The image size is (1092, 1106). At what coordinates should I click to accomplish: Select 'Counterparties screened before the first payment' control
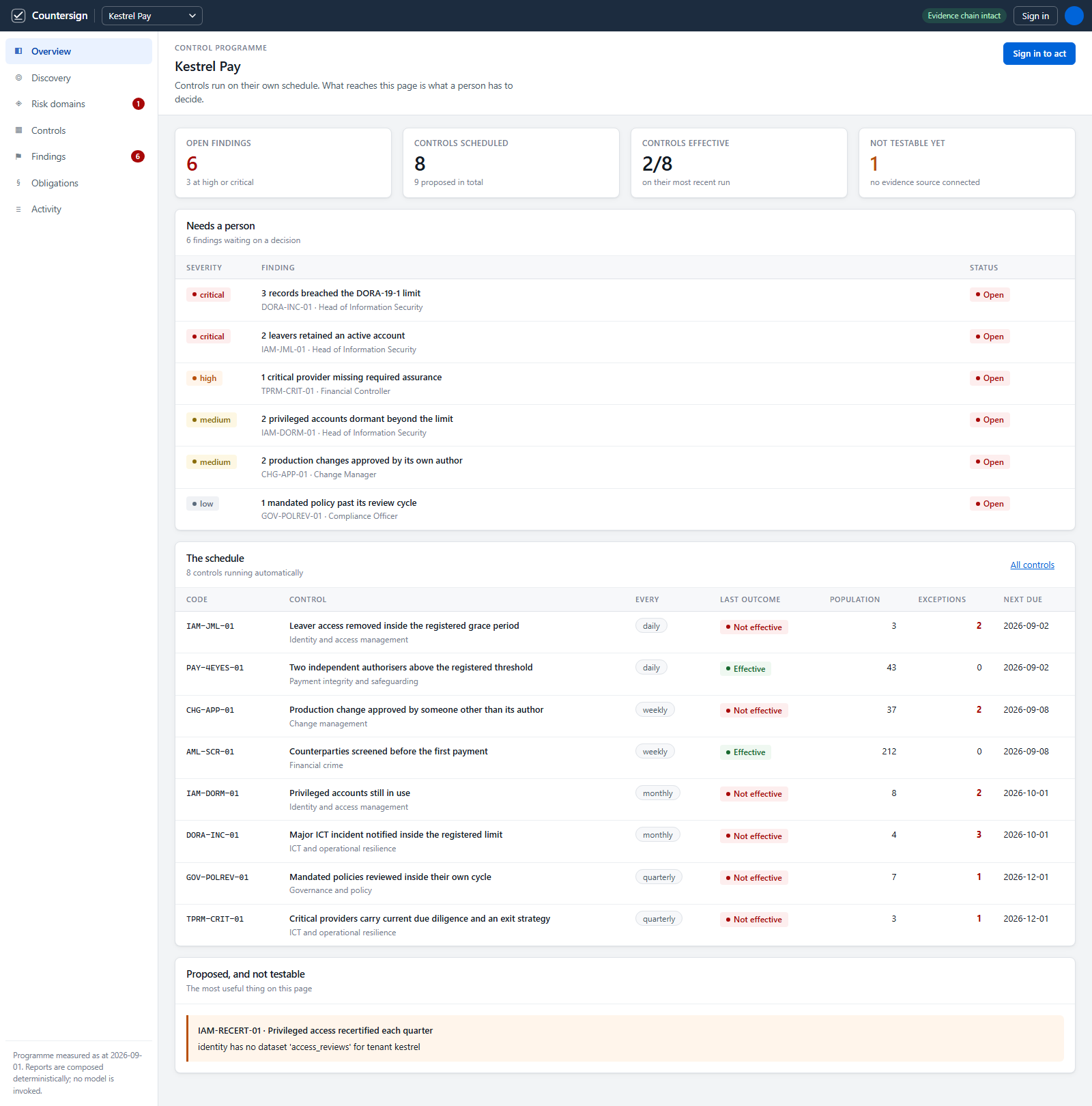pyautogui.click(x=388, y=751)
